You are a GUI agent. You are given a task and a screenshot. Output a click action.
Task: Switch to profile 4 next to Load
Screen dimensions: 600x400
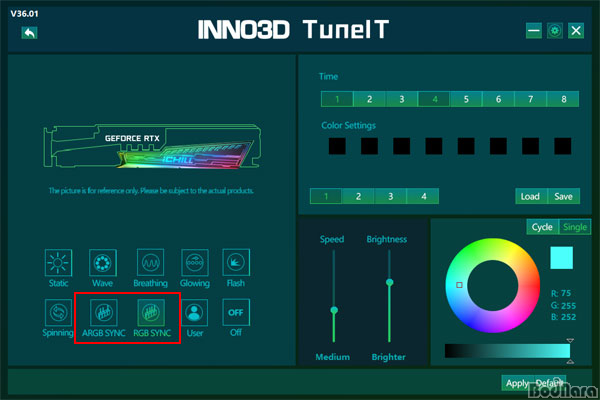(x=423, y=196)
